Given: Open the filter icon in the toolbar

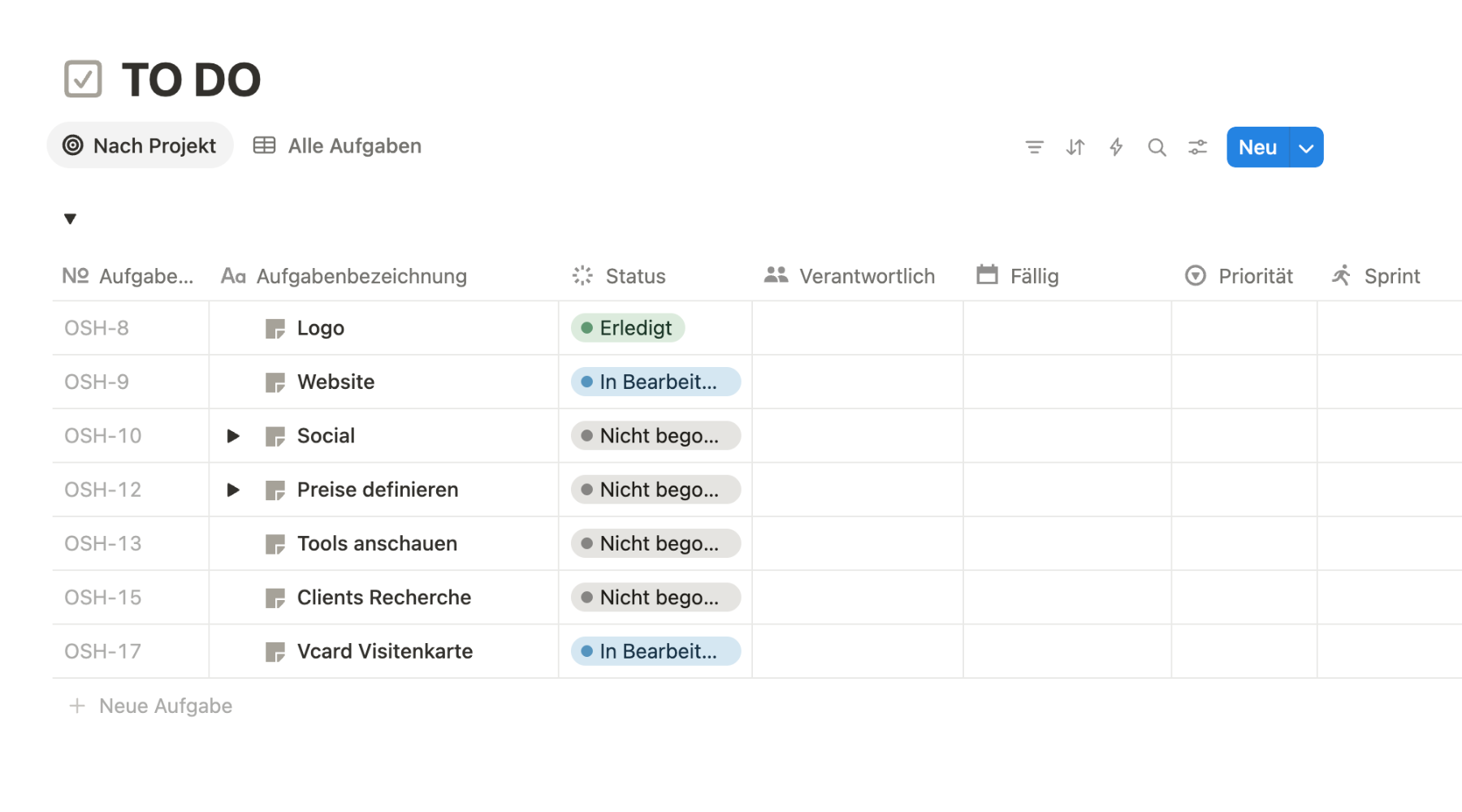Looking at the screenshot, I should tap(1034, 147).
